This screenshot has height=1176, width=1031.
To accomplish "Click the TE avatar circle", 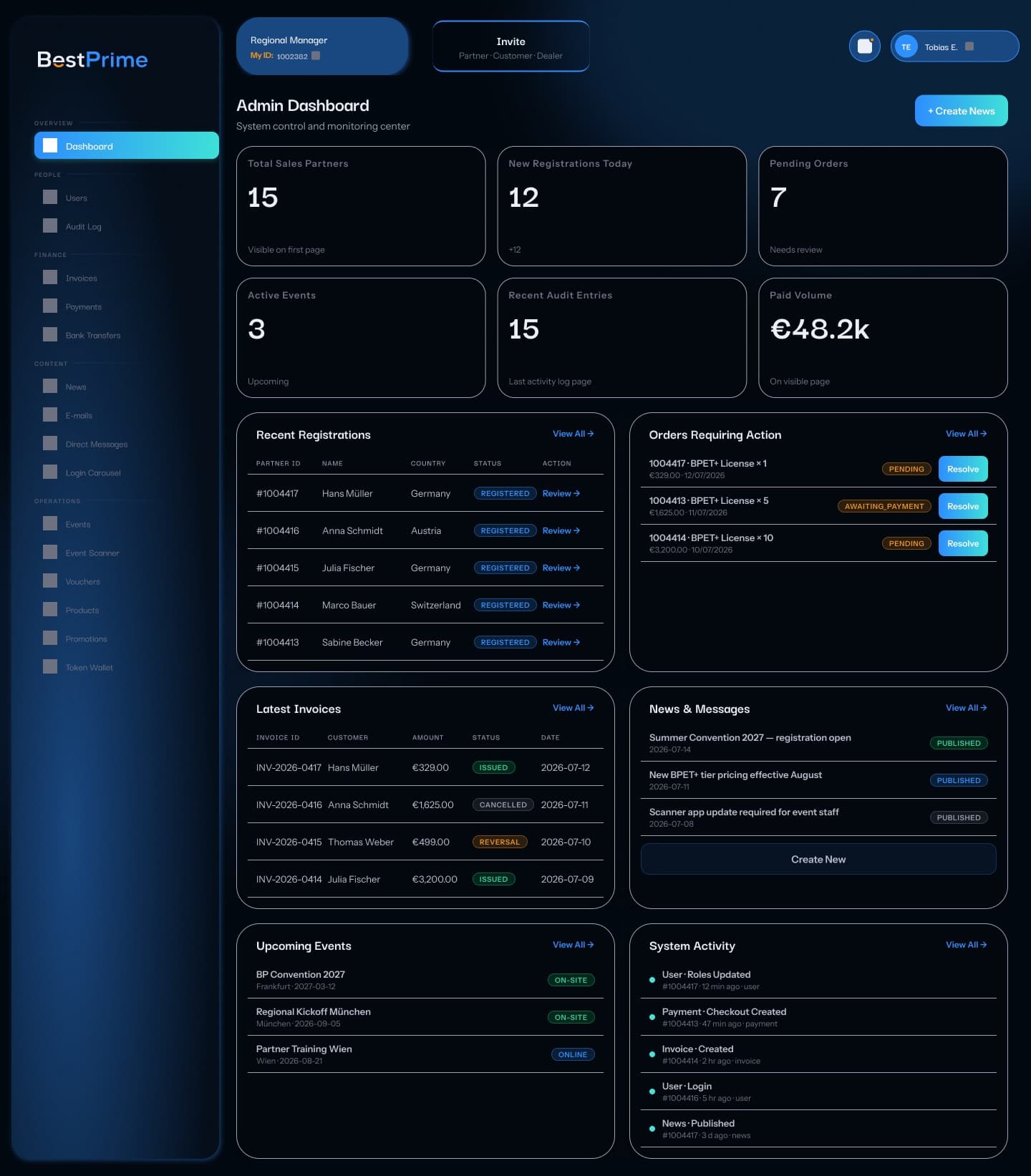I will 906,47.
